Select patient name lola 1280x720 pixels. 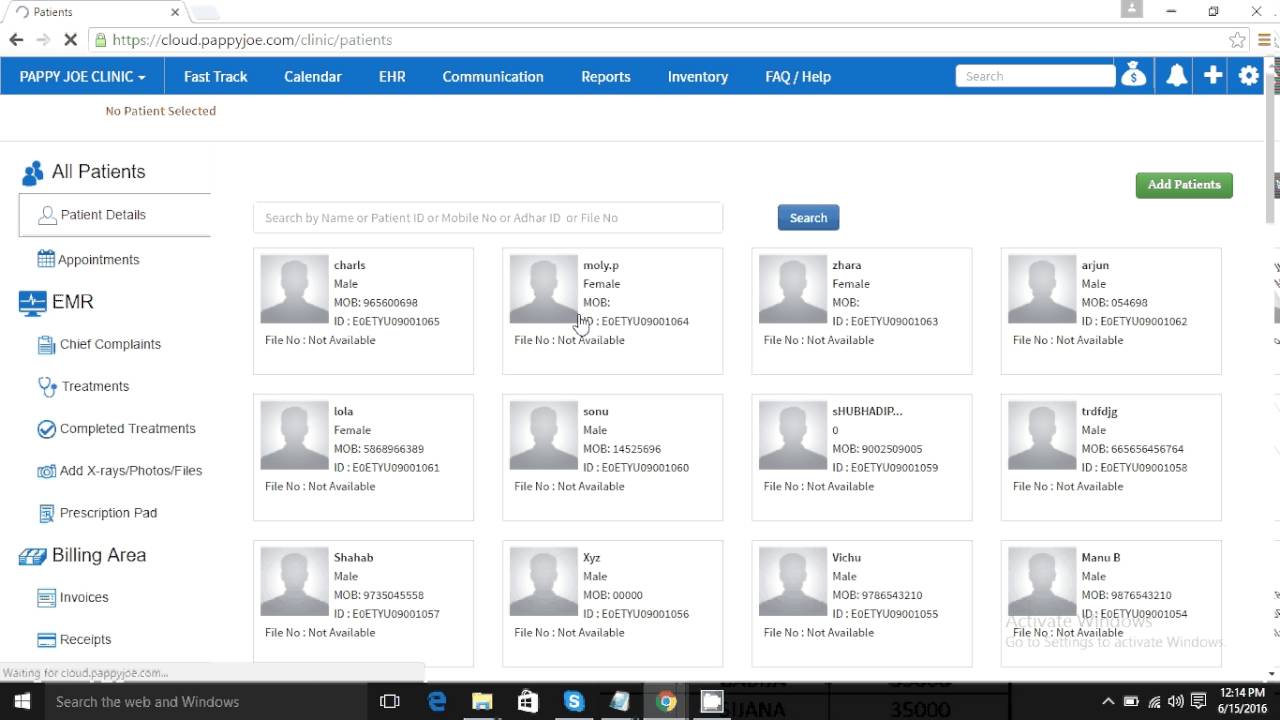(343, 411)
